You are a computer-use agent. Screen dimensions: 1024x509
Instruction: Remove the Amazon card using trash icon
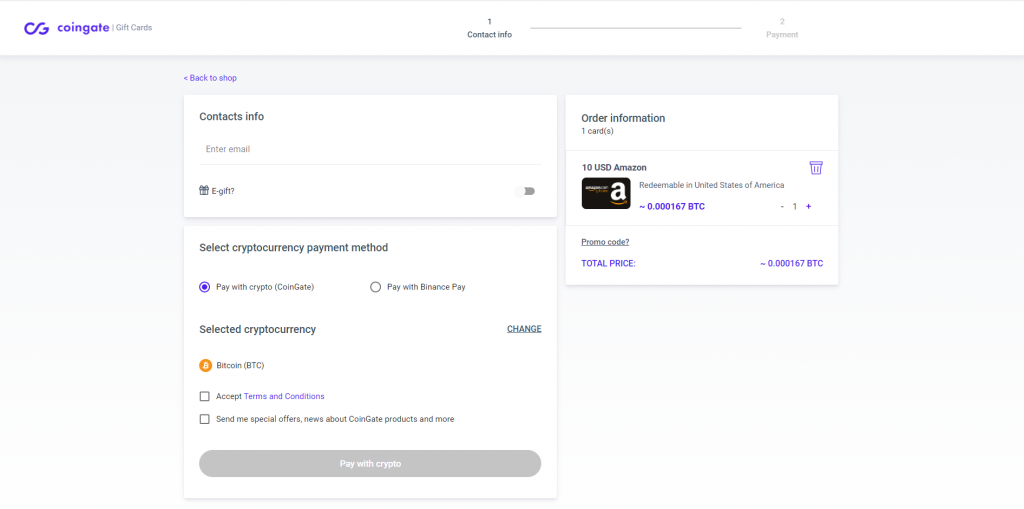(x=816, y=168)
